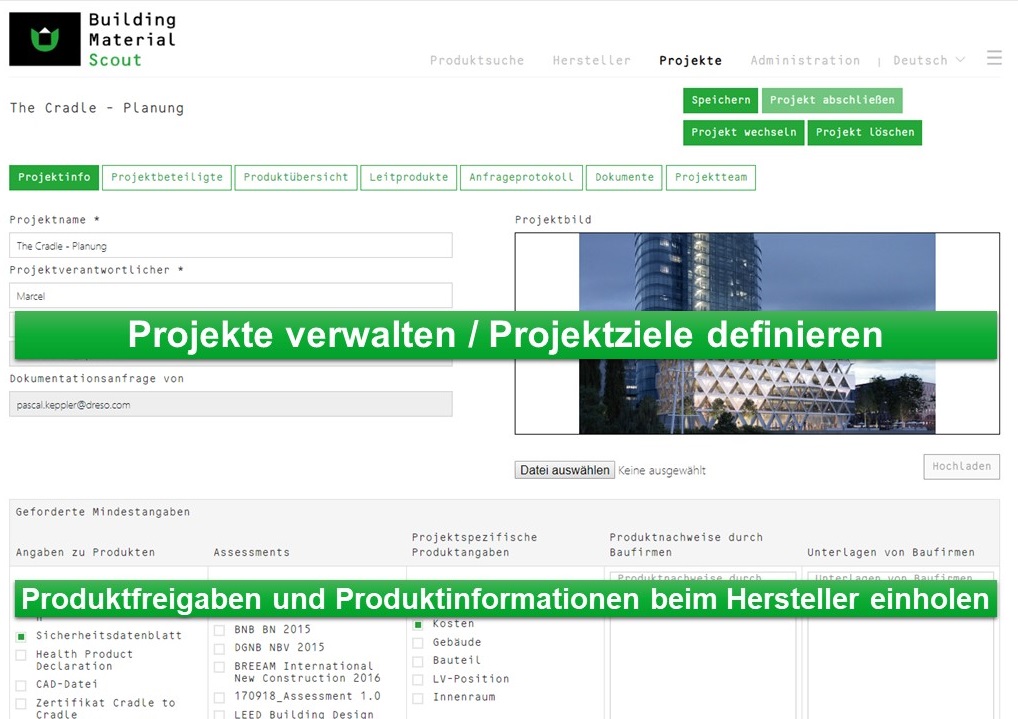
Task: Check the LV-Position checkbox
Action: click(x=418, y=679)
